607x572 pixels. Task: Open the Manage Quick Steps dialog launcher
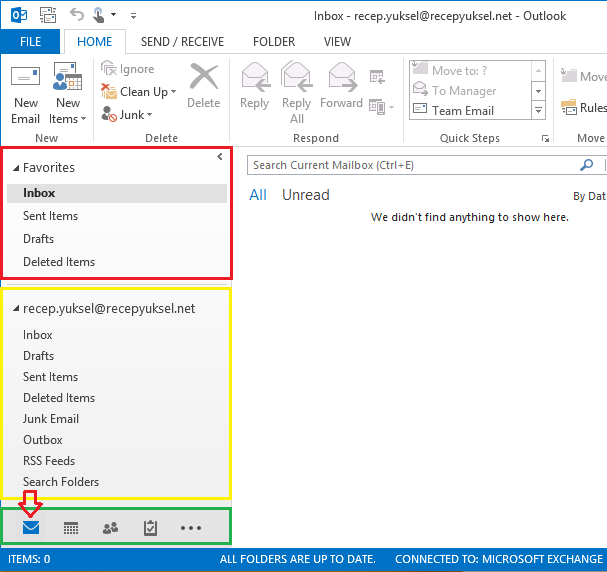click(x=545, y=139)
